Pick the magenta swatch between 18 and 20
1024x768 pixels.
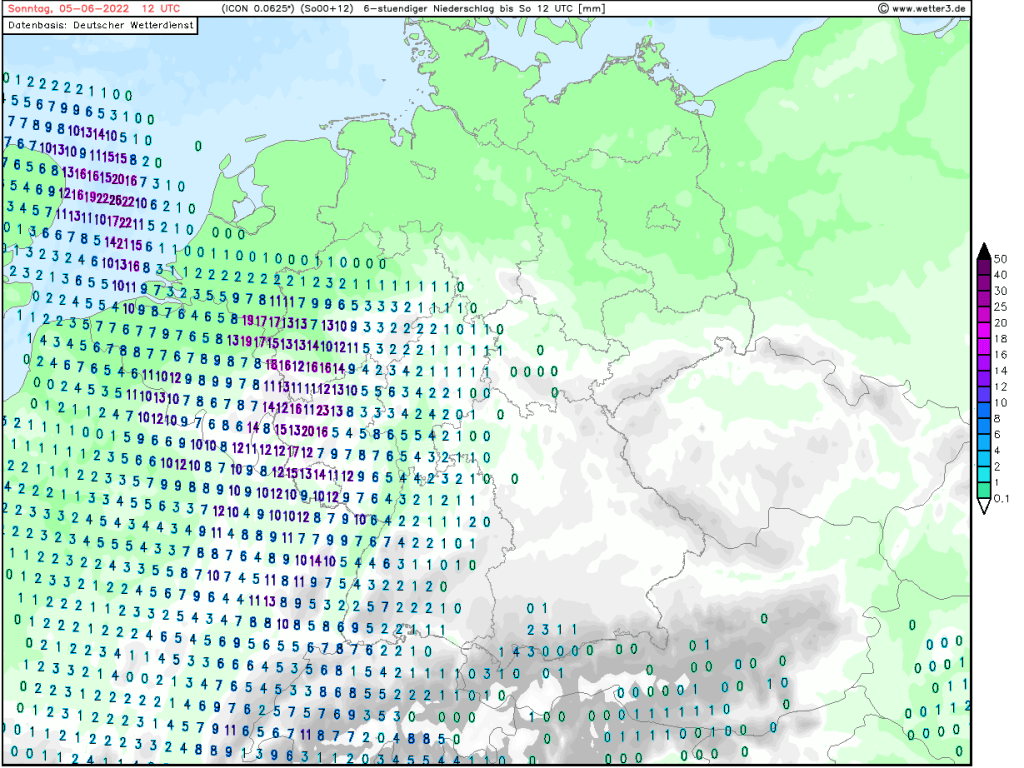984,331
